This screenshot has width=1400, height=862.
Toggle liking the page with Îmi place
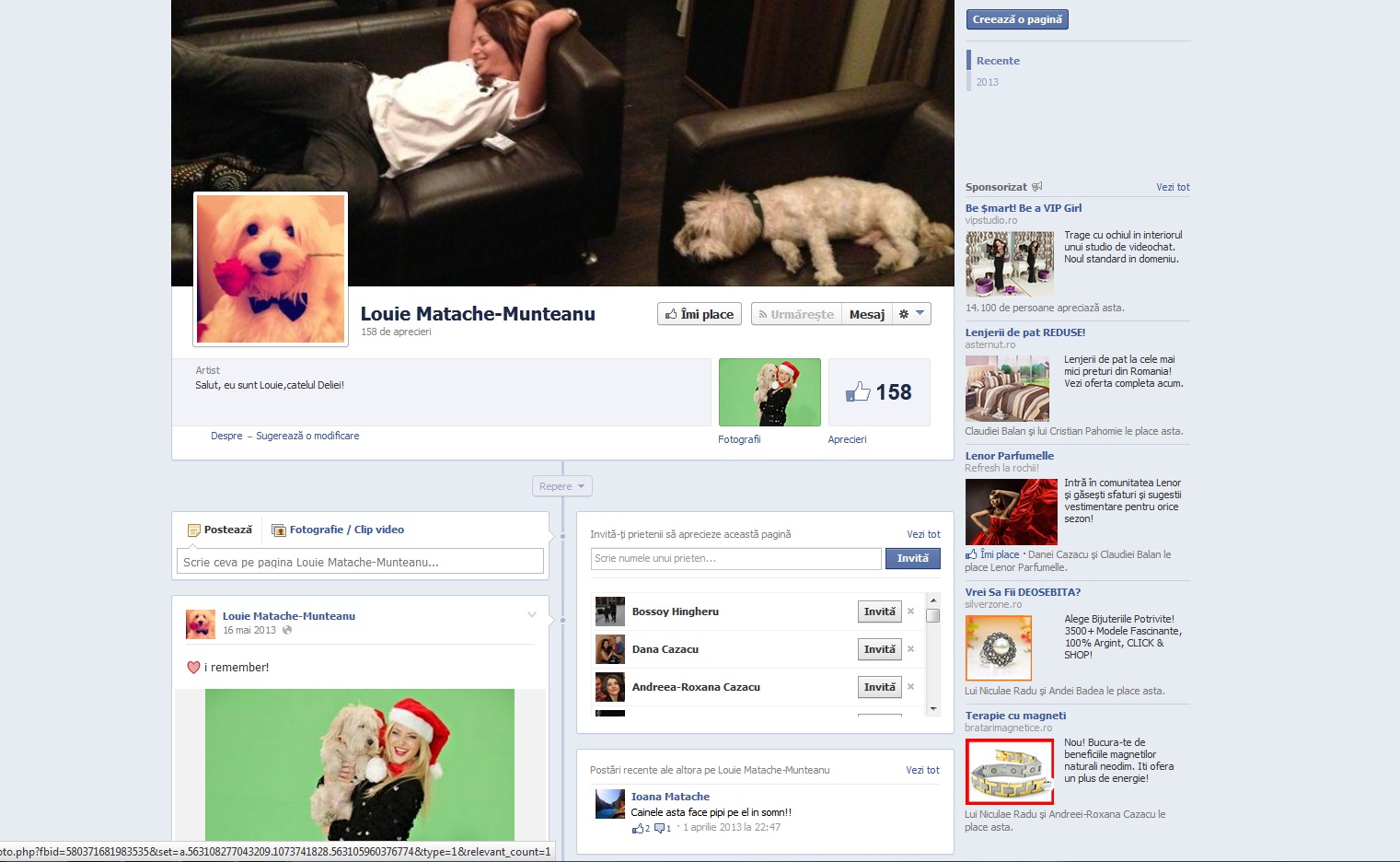pos(699,314)
